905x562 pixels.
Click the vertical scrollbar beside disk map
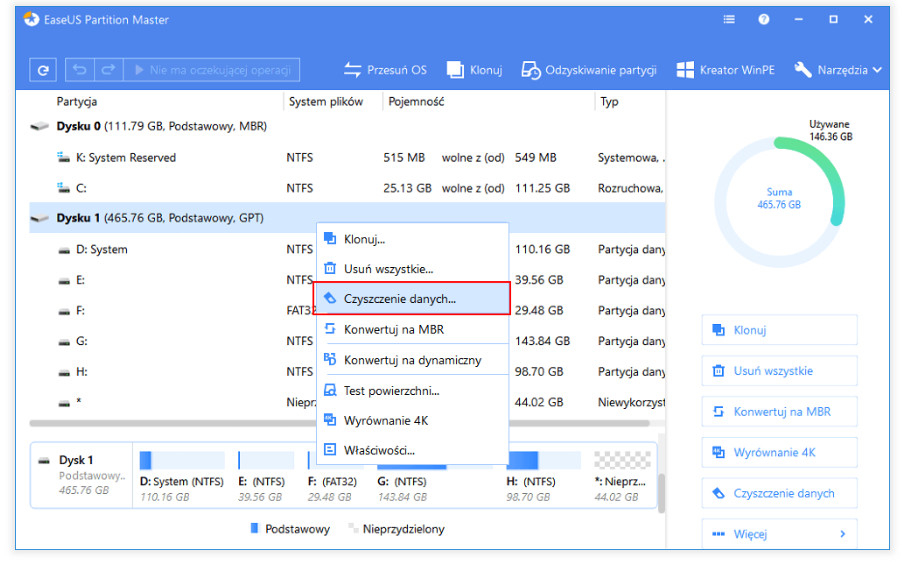[x=661, y=492]
